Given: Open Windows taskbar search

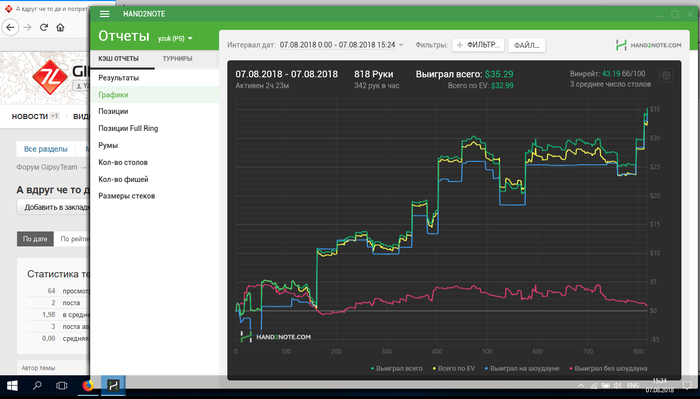Looking at the screenshot, I should (37, 386).
